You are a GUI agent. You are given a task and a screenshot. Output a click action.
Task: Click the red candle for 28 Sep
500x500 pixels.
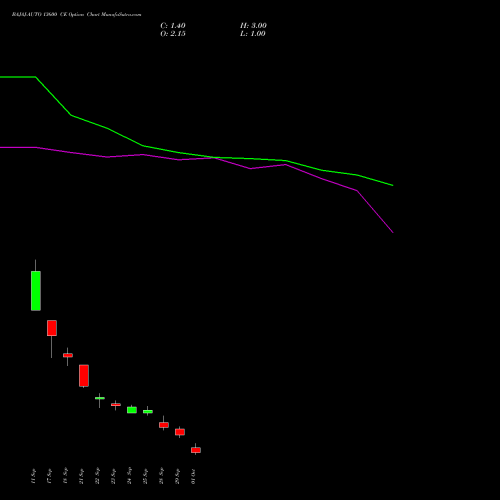click(164, 425)
